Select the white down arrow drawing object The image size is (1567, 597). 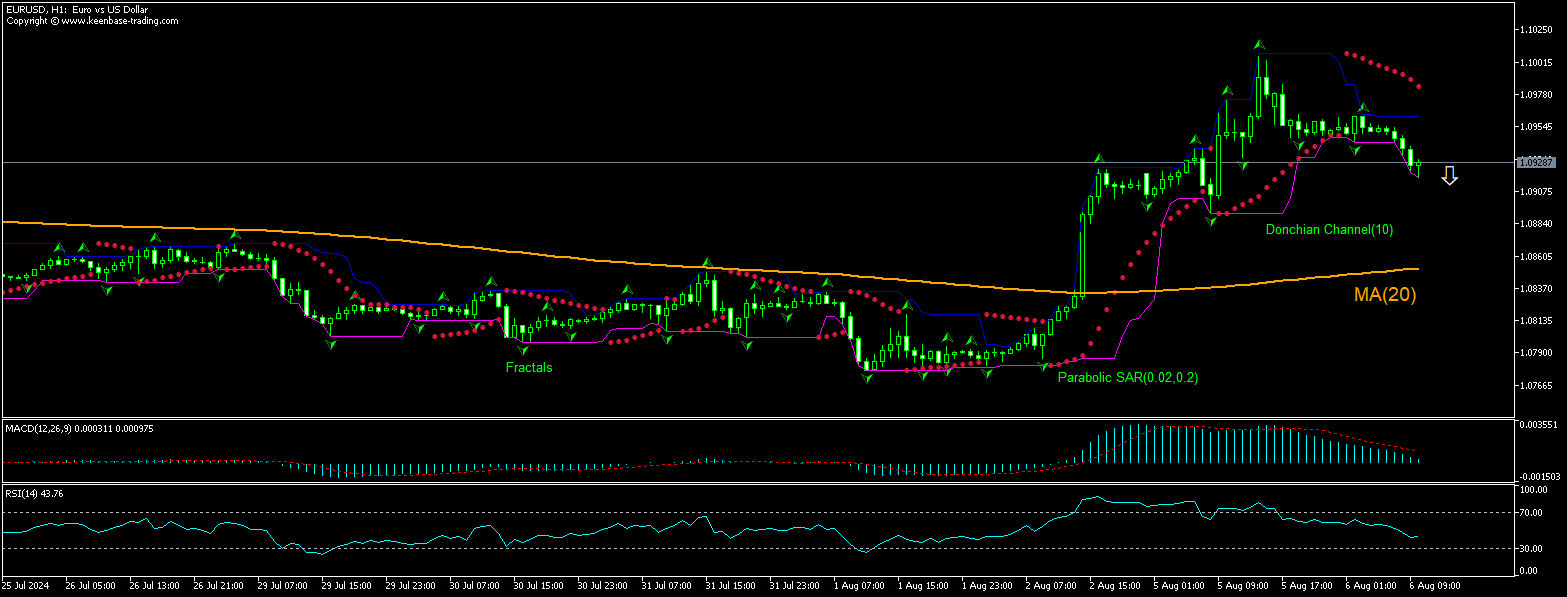pos(1450,175)
